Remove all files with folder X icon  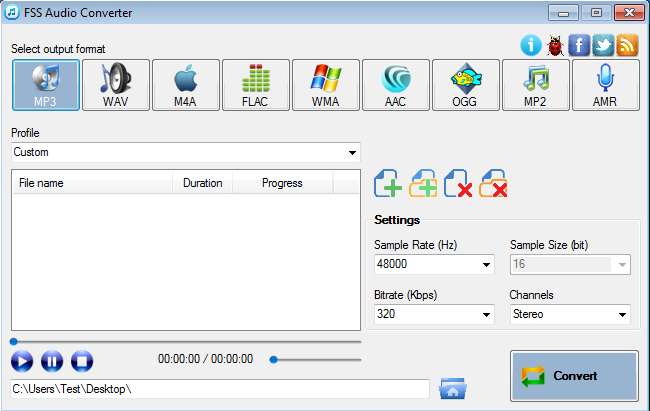(493, 183)
